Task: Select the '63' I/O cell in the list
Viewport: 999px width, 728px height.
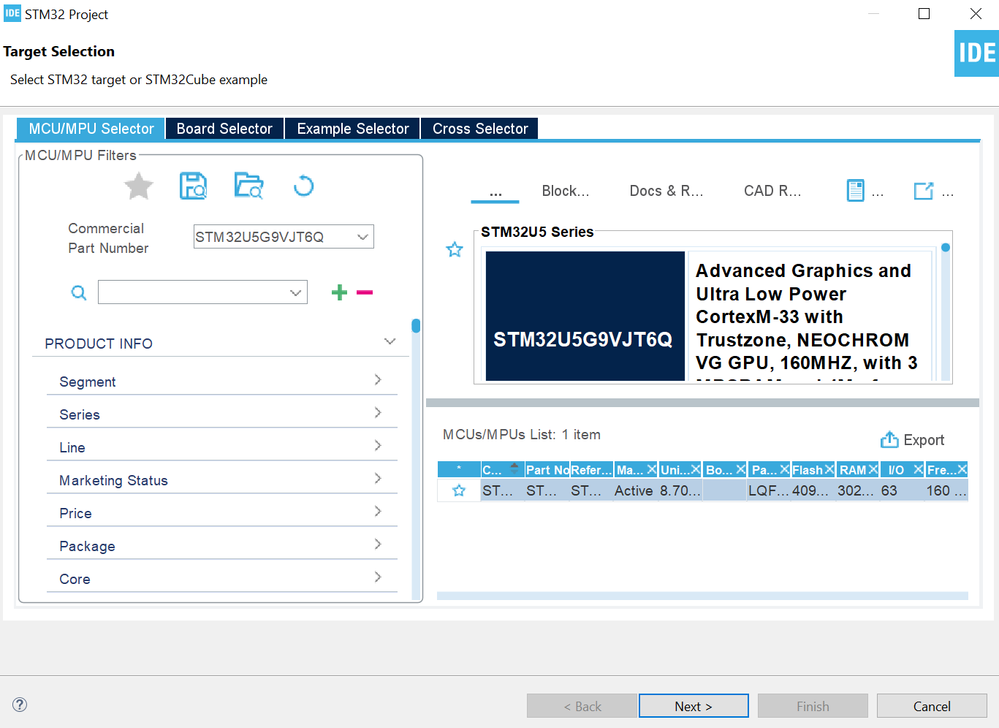Action: (x=902, y=490)
